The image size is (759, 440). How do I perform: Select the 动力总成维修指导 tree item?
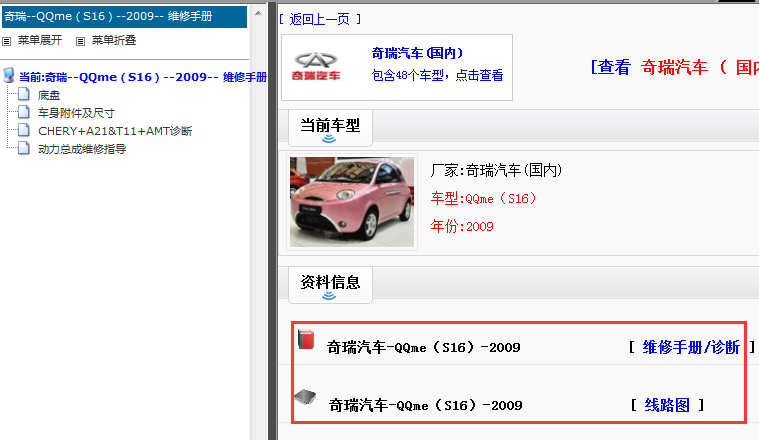[x=82, y=149]
